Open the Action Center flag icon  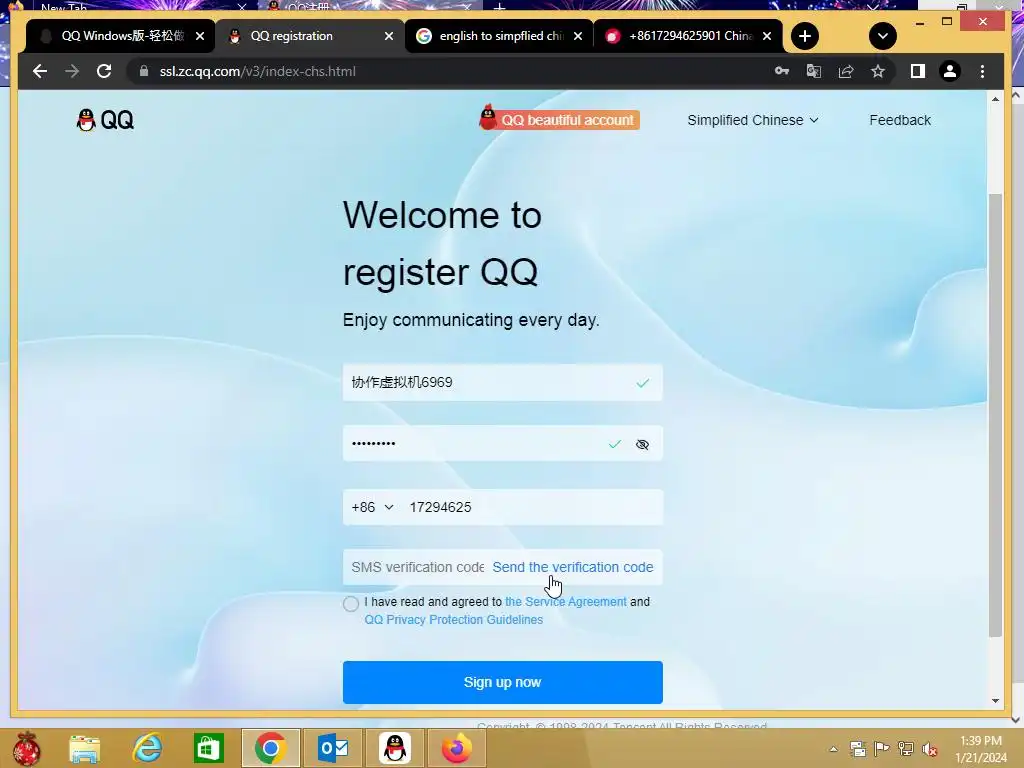click(882, 749)
